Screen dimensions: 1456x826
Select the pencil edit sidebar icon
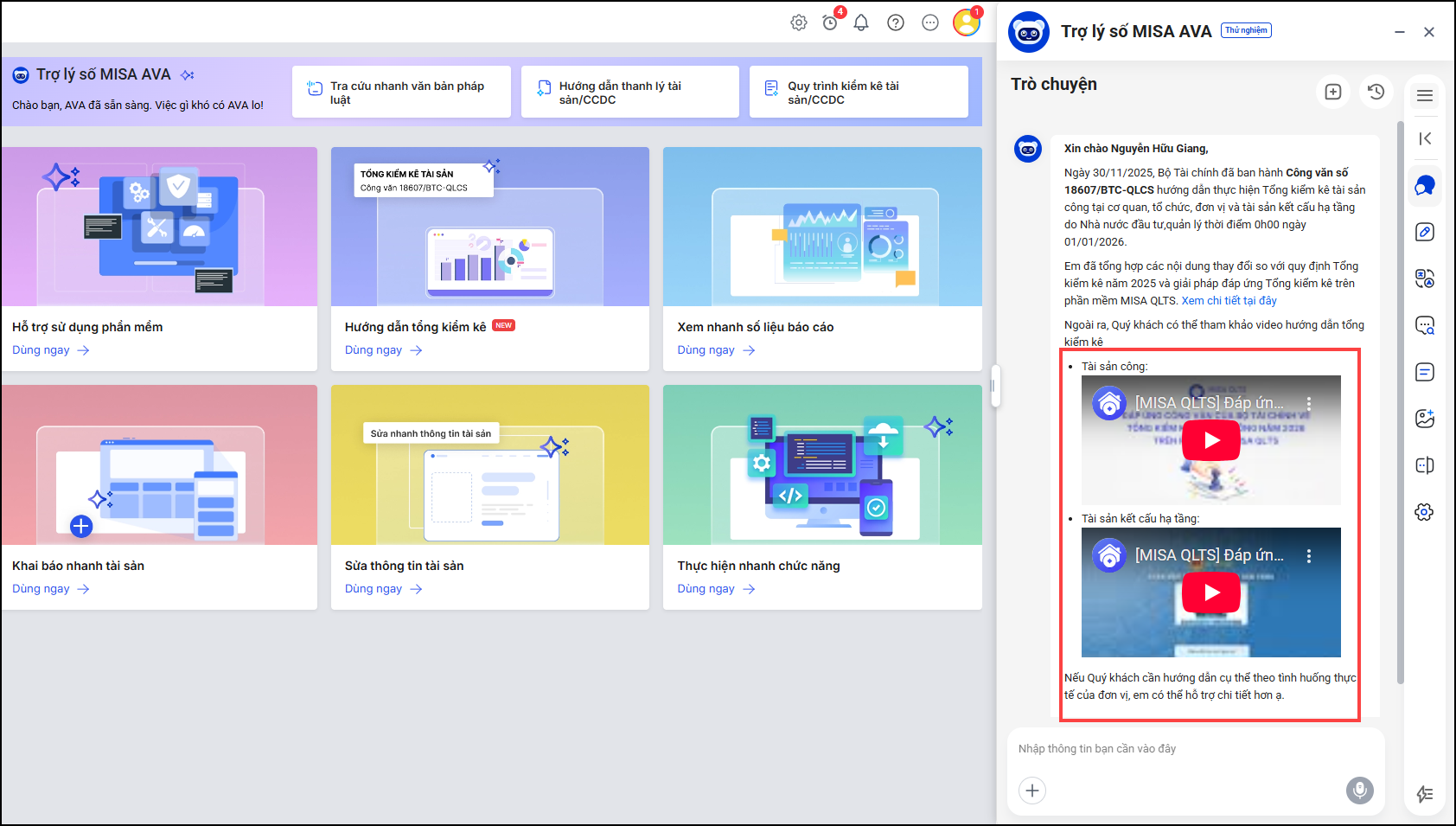click(1425, 232)
